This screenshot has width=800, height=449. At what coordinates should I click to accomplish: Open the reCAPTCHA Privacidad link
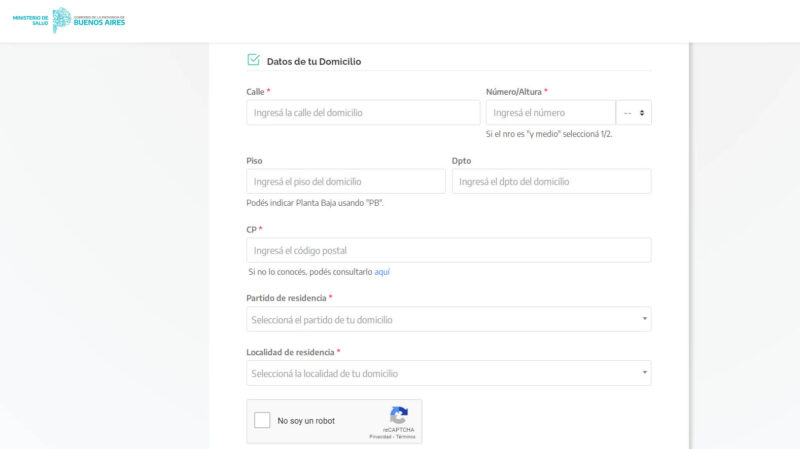[x=380, y=437]
